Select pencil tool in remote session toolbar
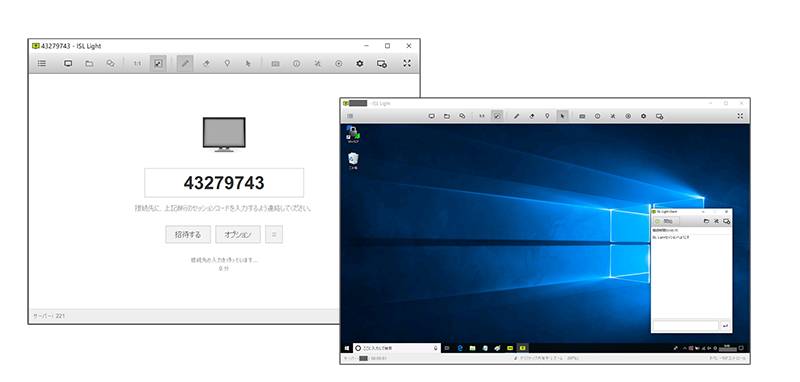 (x=516, y=116)
